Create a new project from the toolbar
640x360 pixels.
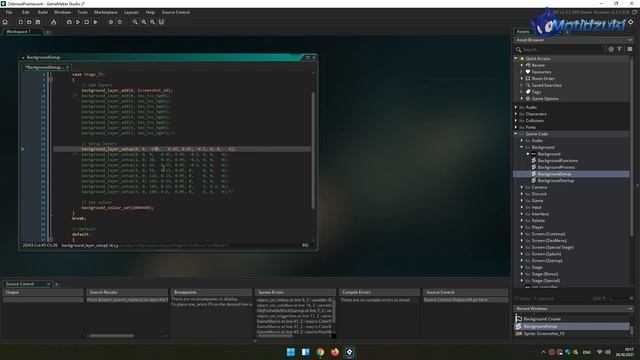pyautogui.click(x=20, y=22)
